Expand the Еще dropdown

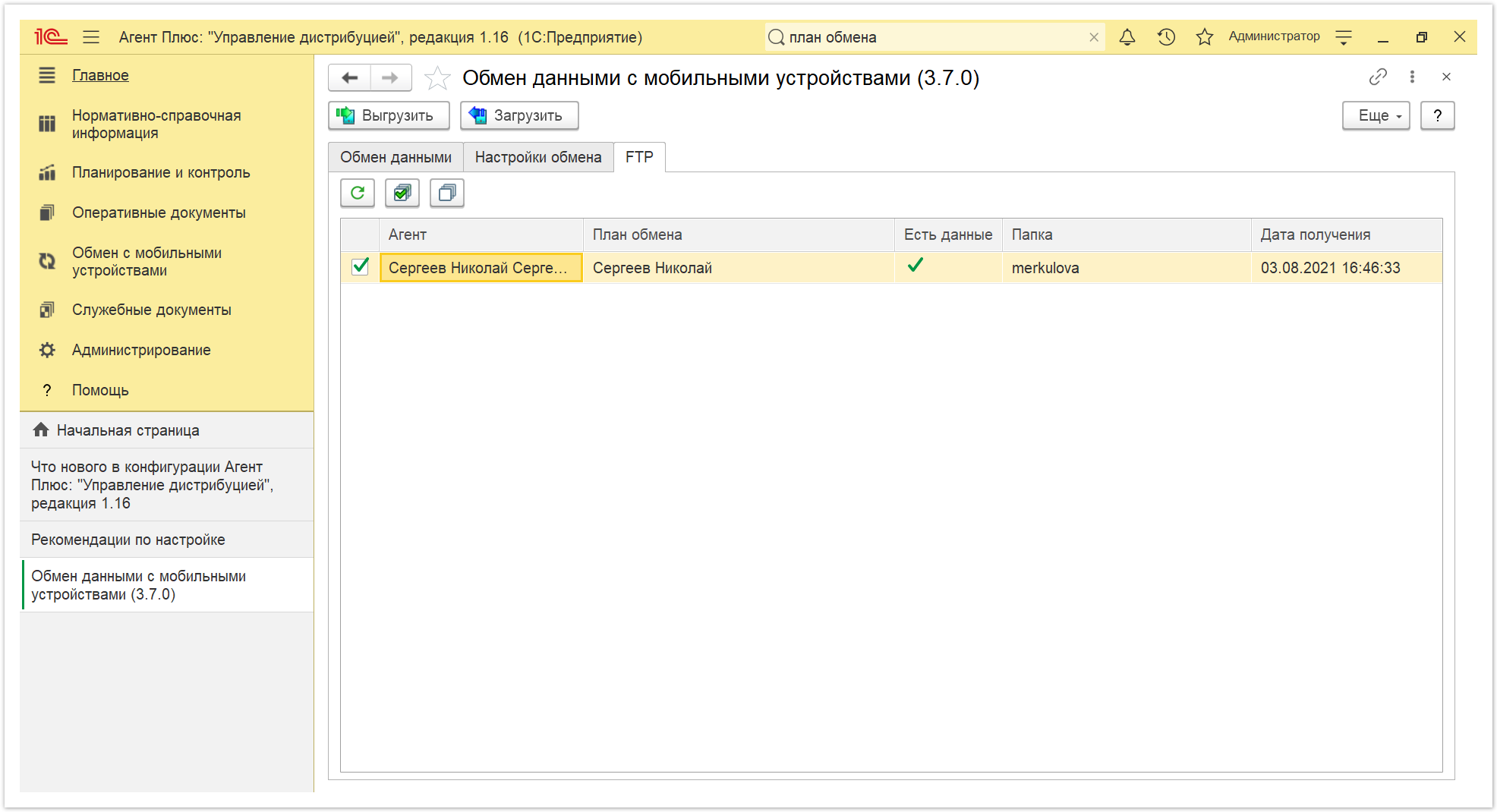coord(1376,115)
